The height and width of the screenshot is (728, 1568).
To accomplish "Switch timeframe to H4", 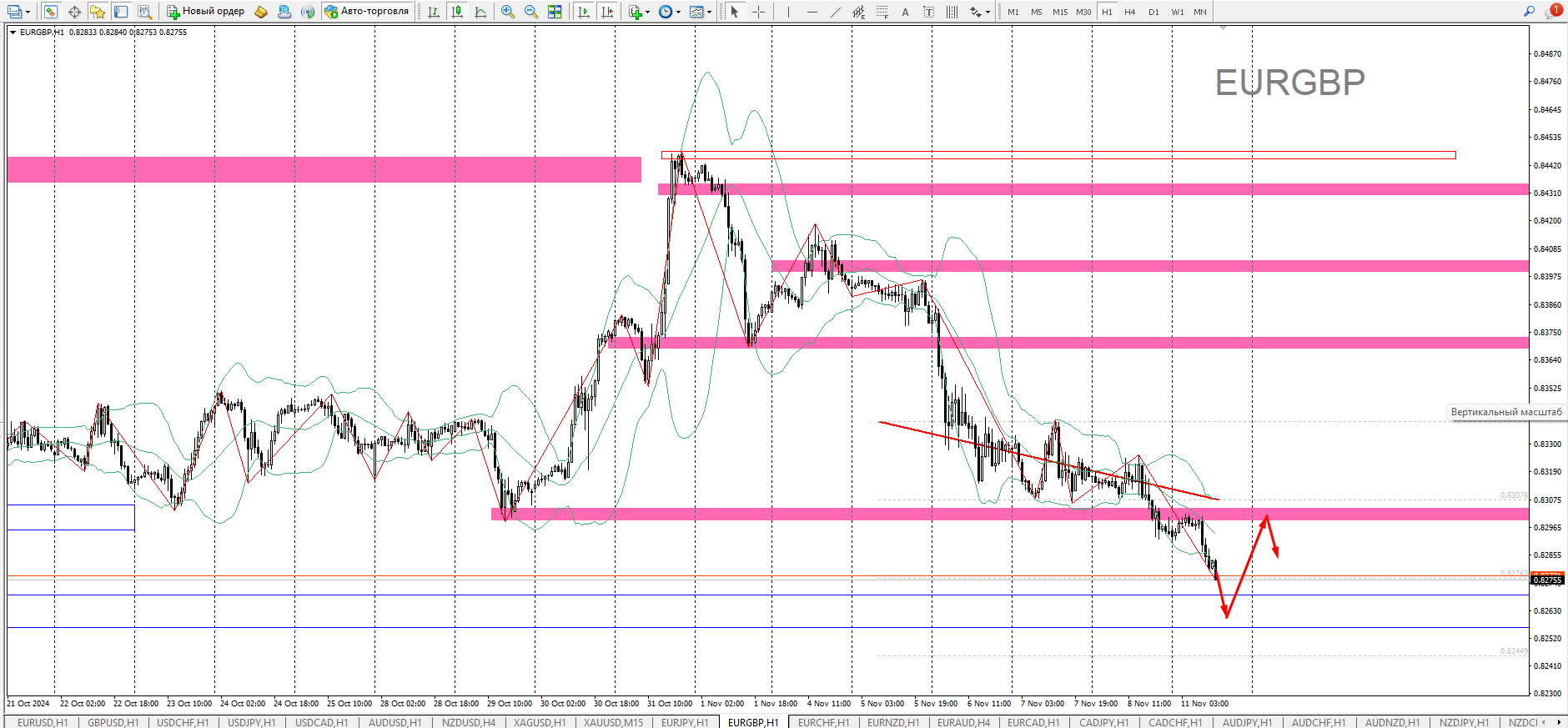I will pyautogui.click(x=1129, y=12).
